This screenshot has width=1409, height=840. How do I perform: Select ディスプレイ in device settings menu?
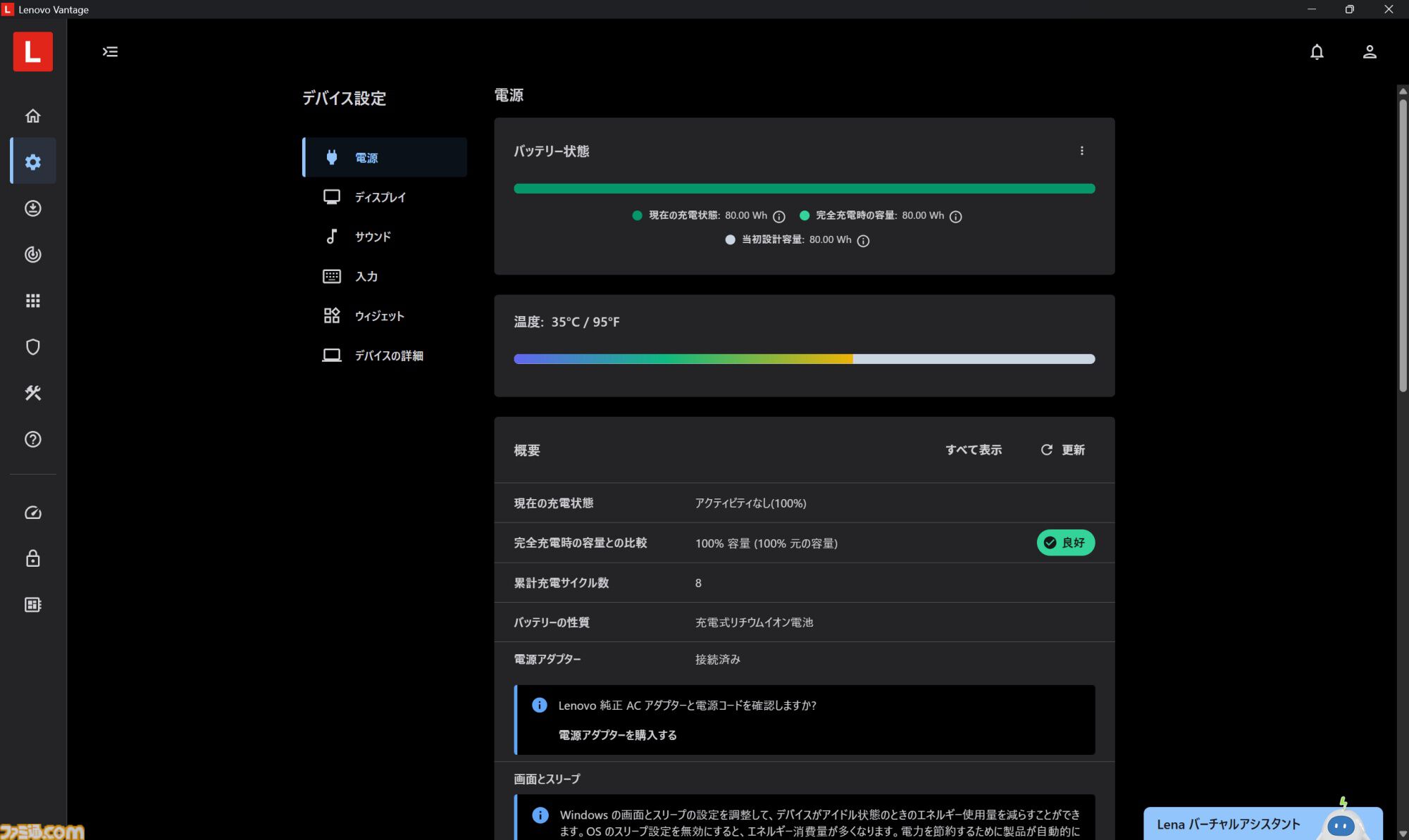(385, 197)
